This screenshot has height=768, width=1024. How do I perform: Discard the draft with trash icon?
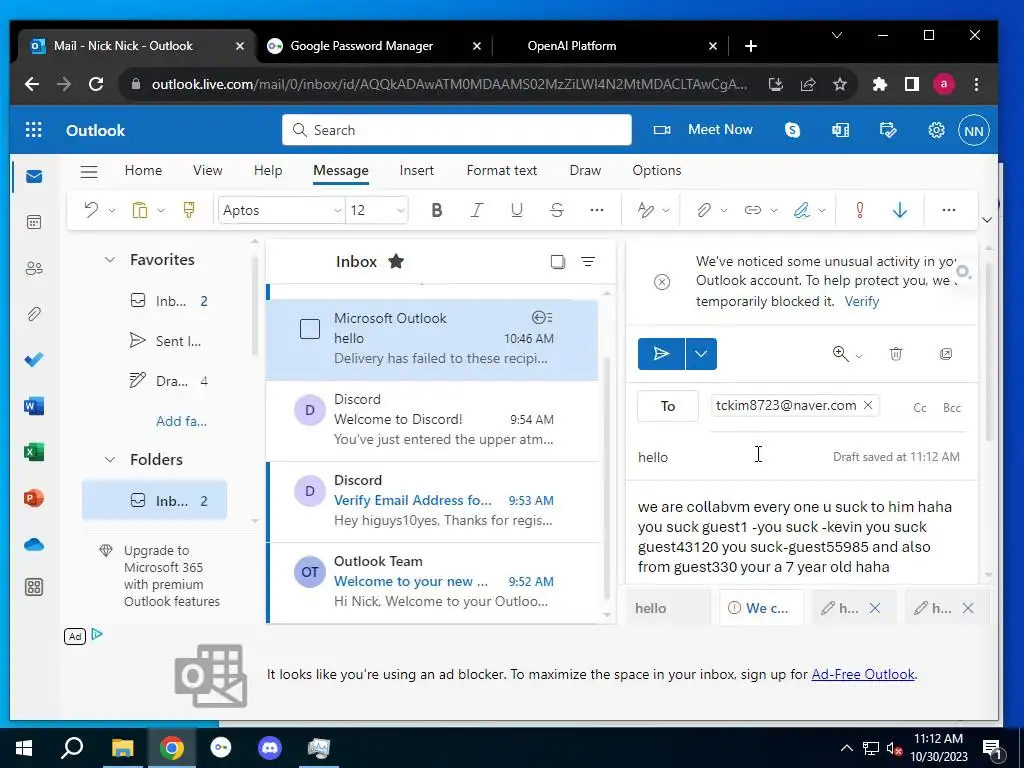pos(896,354)
